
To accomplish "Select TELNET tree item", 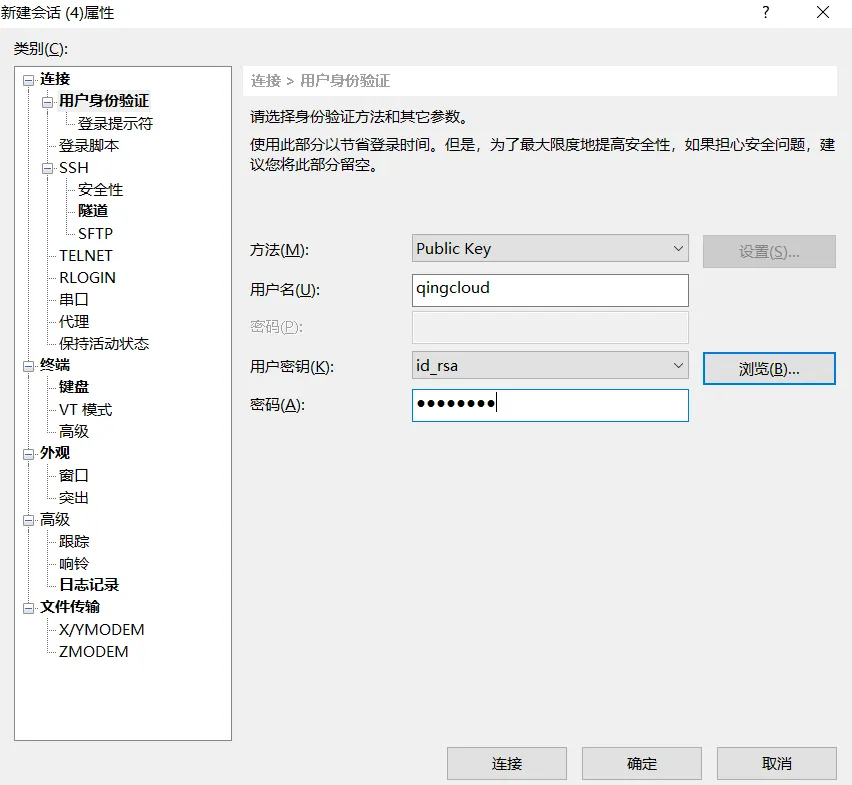I will (86, 255).
